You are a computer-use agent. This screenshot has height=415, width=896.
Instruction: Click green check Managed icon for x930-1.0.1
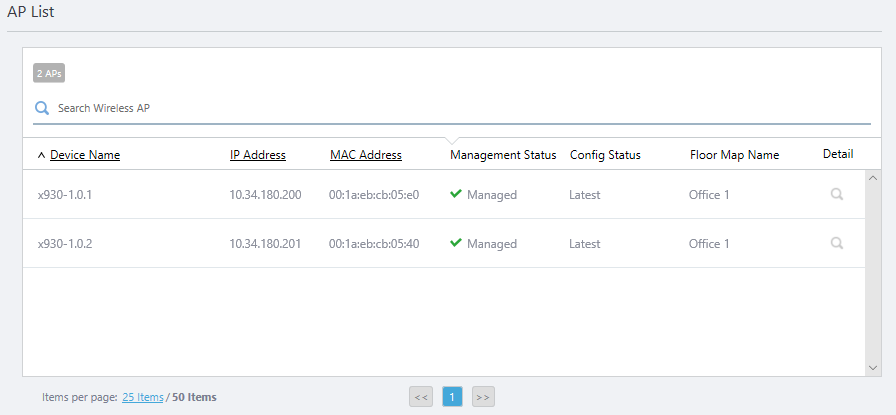(456, 194)
